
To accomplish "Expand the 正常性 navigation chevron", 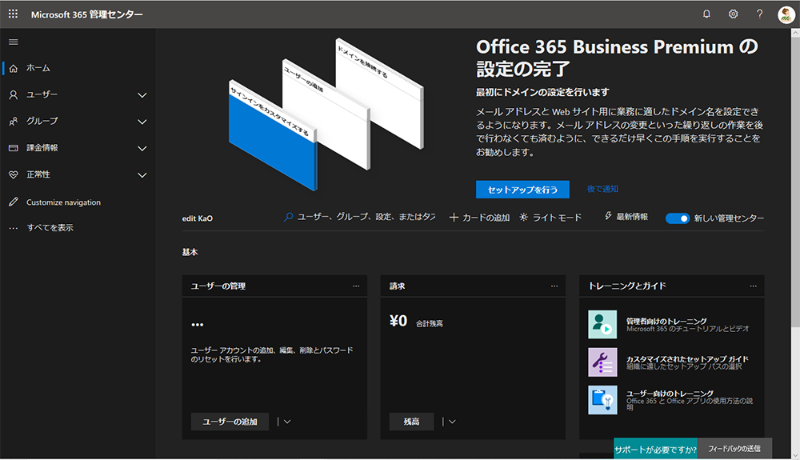I will click(x=142, y=175).
